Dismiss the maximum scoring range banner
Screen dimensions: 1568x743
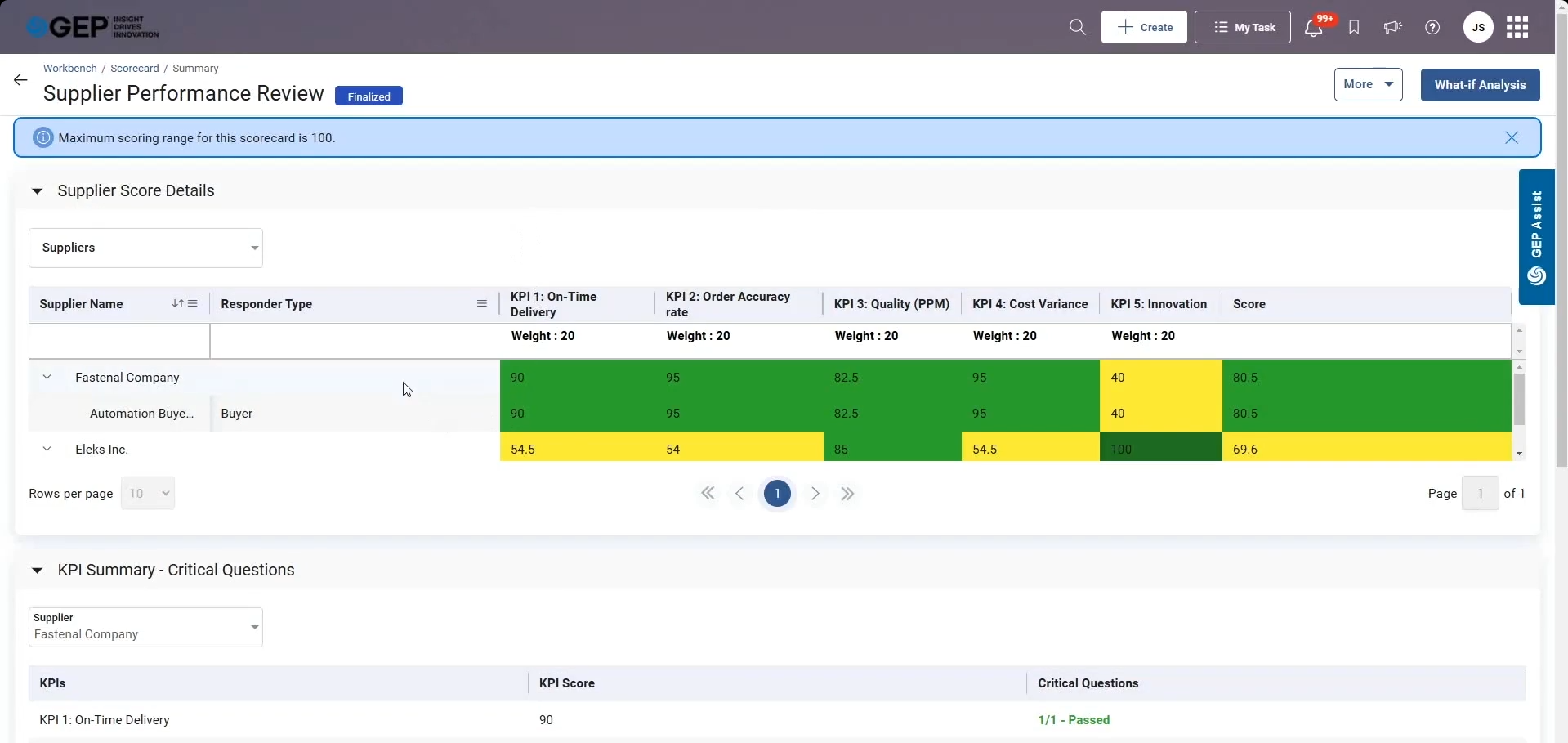[1512, 137]
